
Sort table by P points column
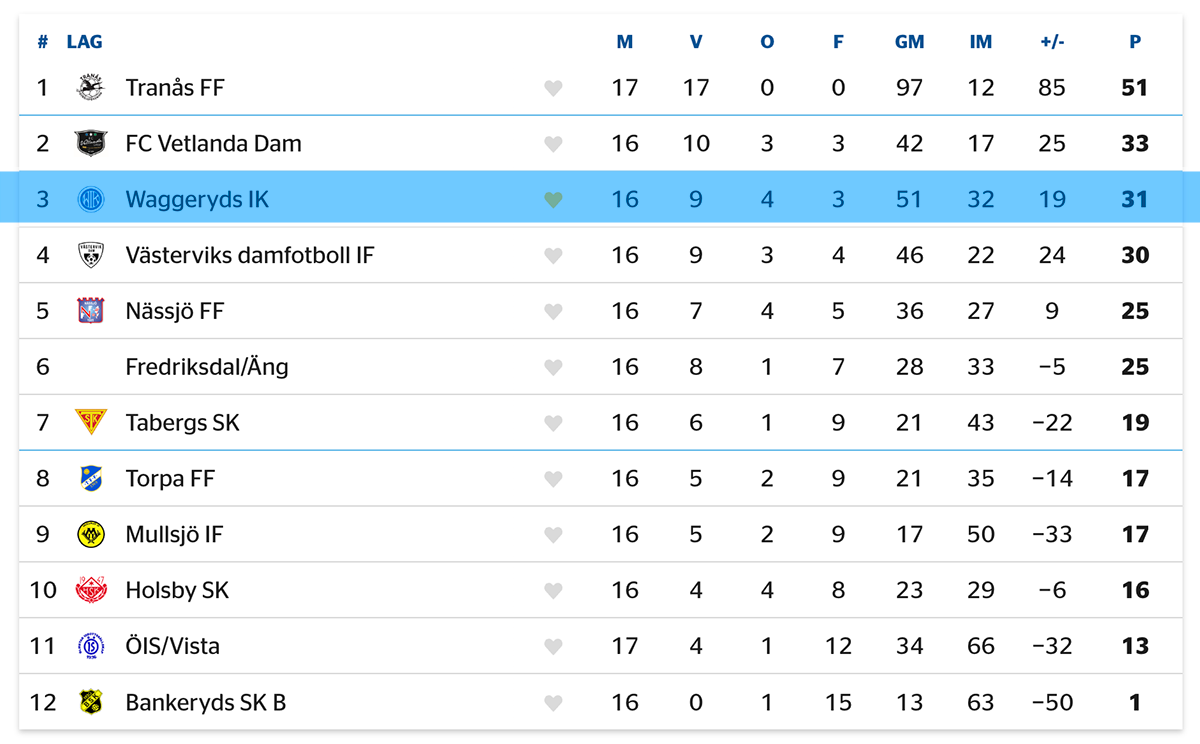[x=1135, y=42]
